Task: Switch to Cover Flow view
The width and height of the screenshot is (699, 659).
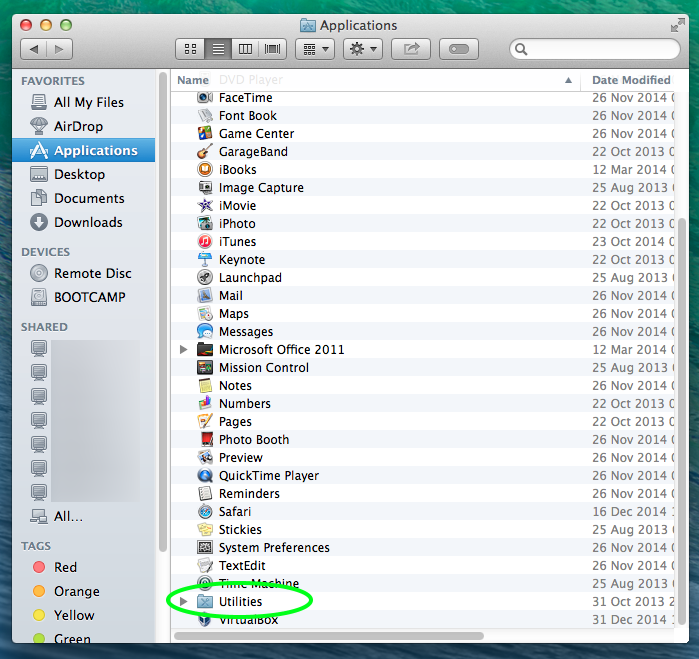Action: (x=272, y=48)
